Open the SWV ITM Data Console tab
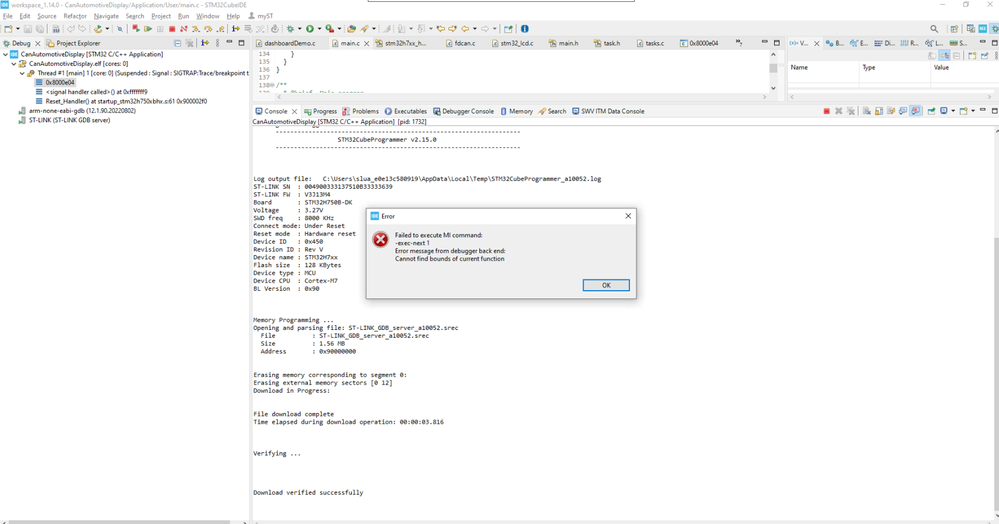This screenshot has height=524, width=999. pyautogui.click(x=608, y=111)
